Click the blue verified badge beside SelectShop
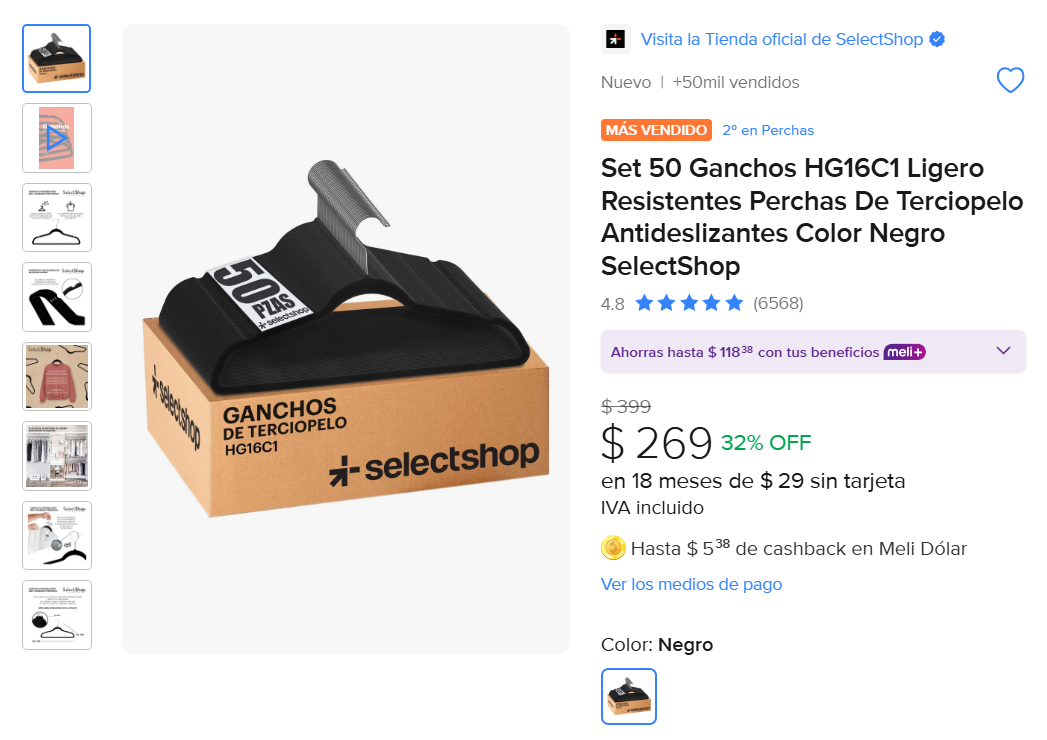The height and width of the screenshot is (740, 1047). coord(937,40)
